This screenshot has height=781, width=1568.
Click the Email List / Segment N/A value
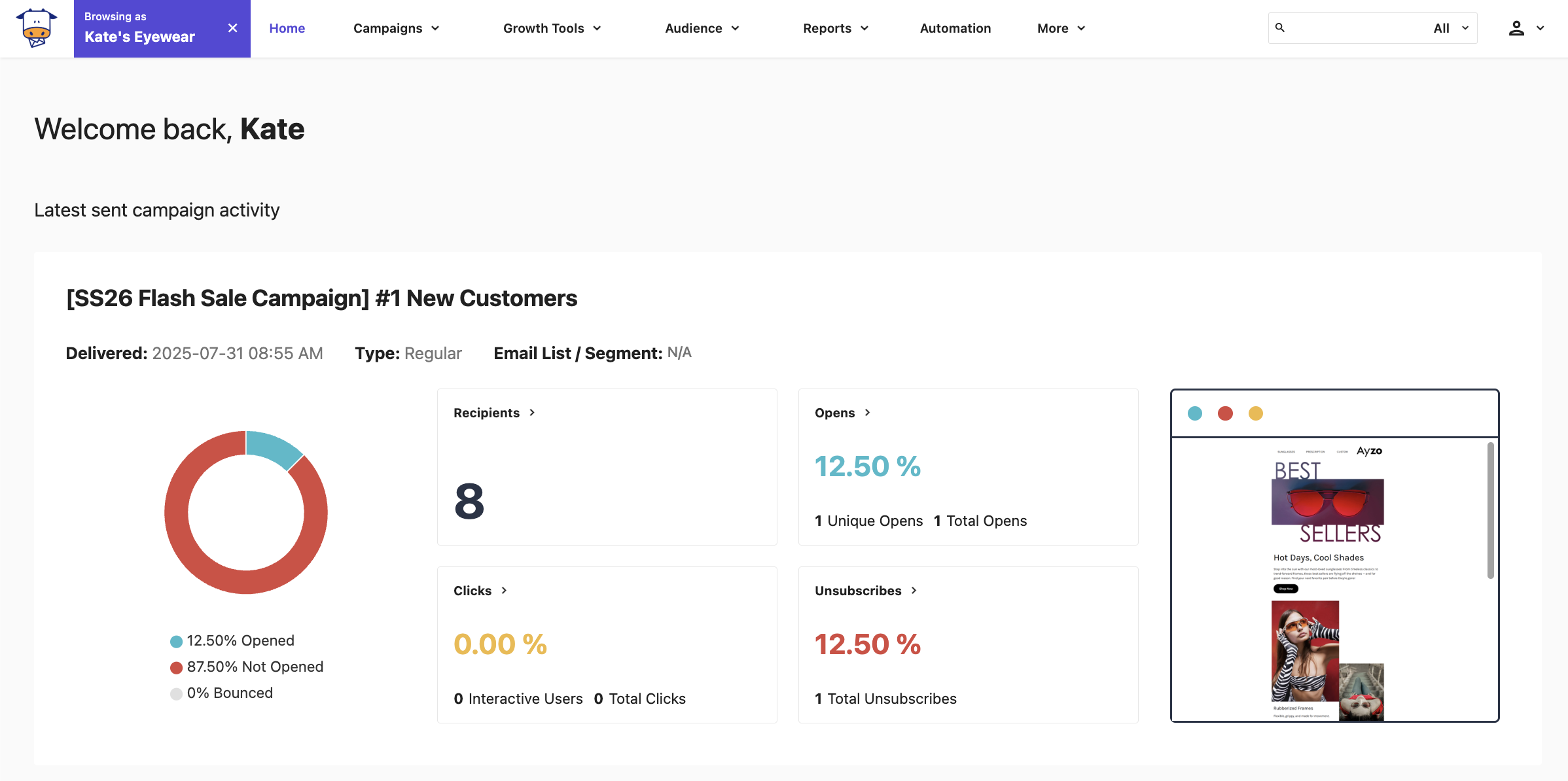(679, 353)
